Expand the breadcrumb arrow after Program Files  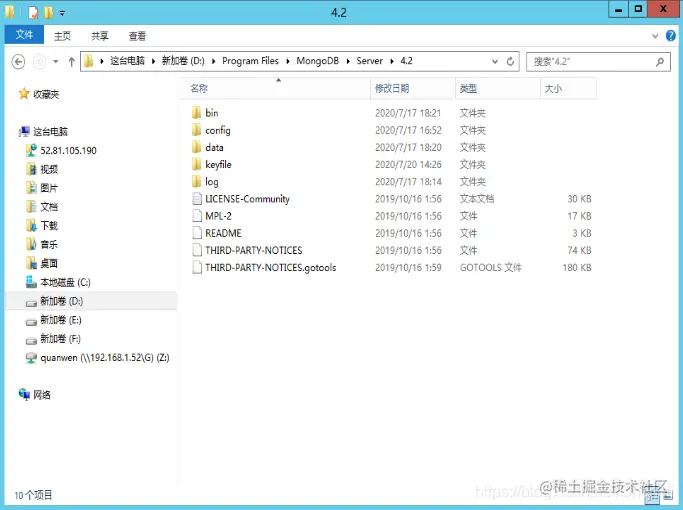(x=287, y=61)
